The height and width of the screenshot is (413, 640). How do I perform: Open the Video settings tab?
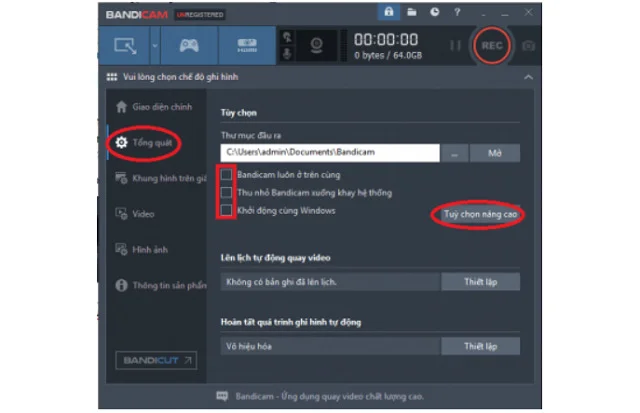(x=143, y=213)
